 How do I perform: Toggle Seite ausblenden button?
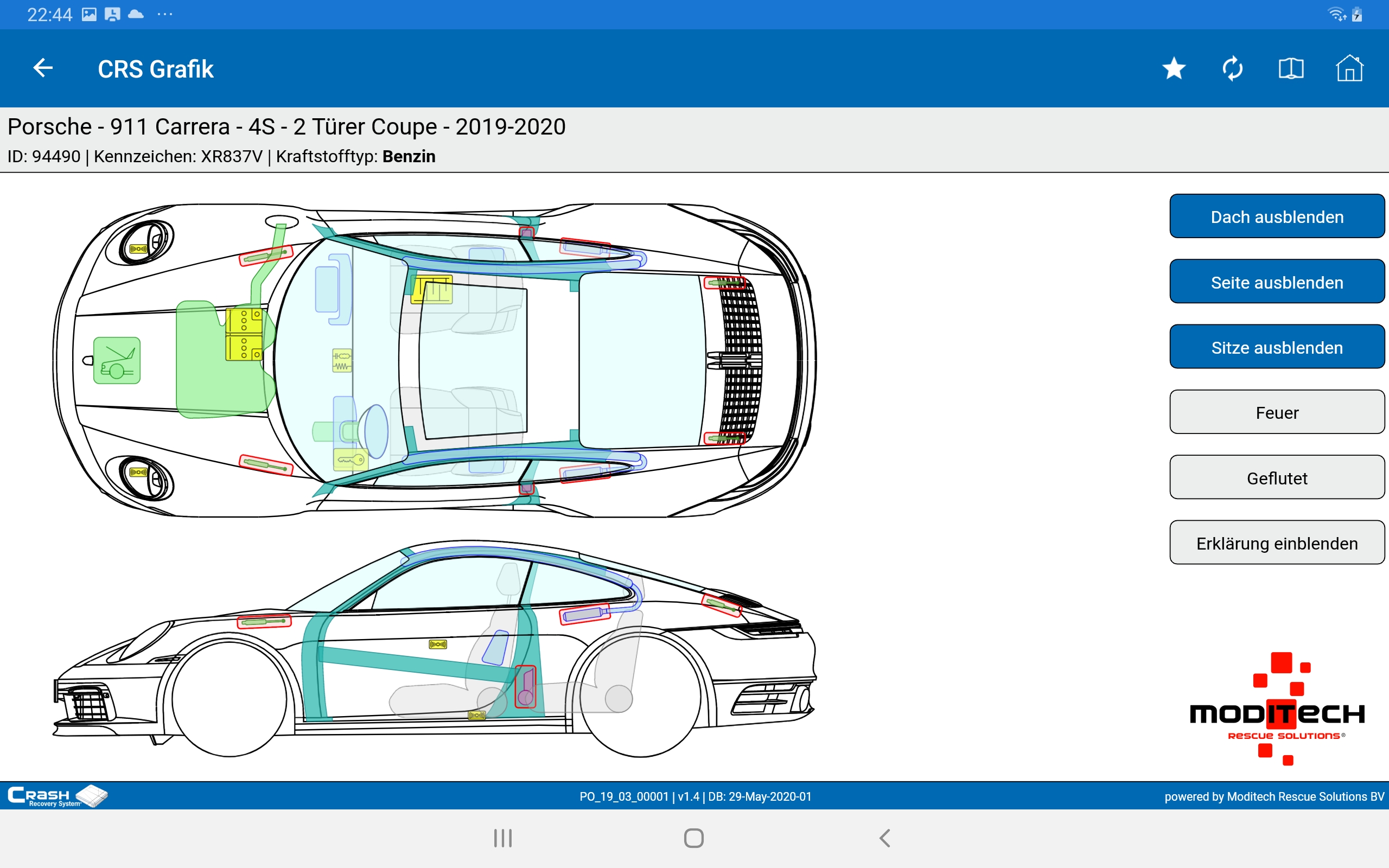click(1277, 282)
